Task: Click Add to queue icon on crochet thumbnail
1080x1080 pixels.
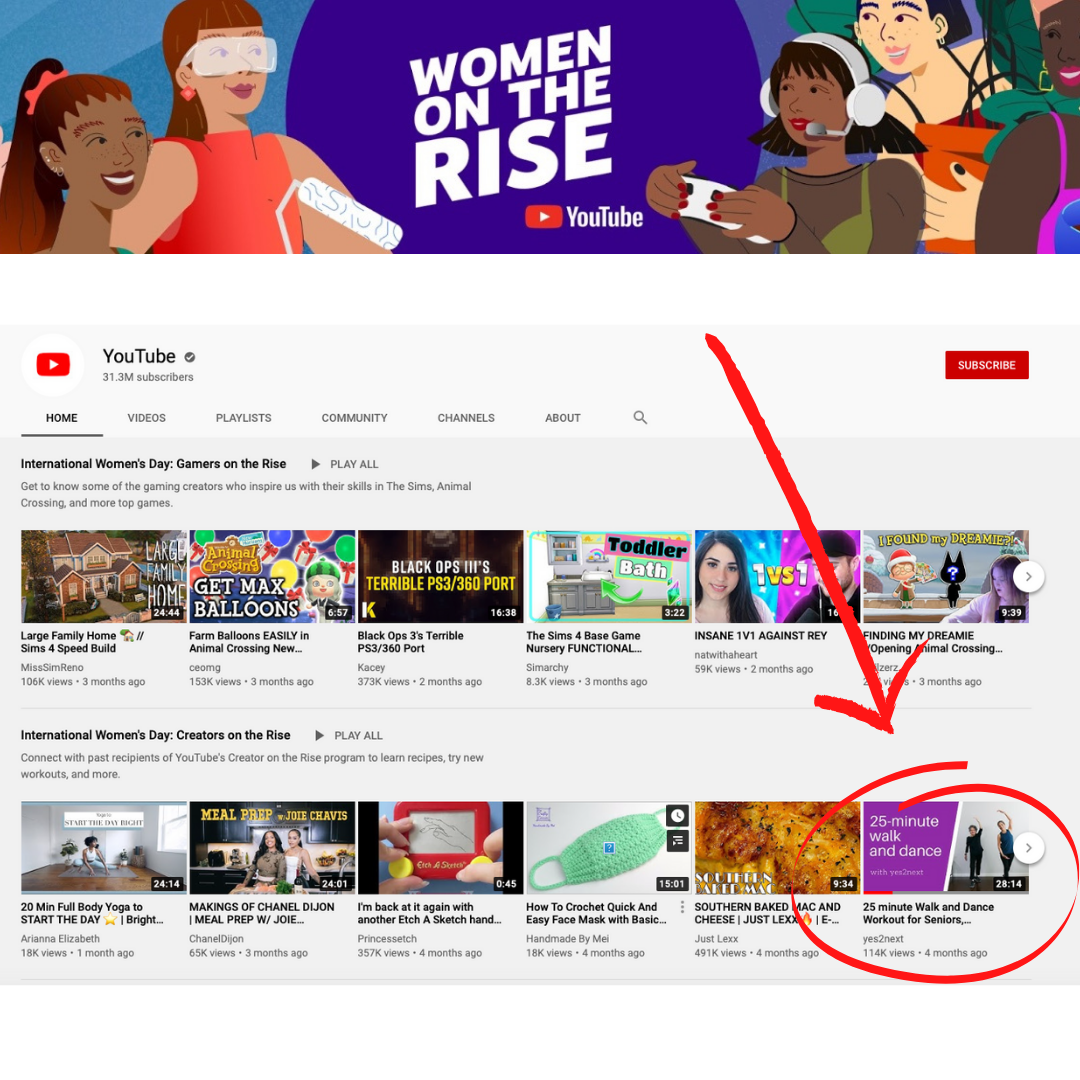Action: coord(678,840)
